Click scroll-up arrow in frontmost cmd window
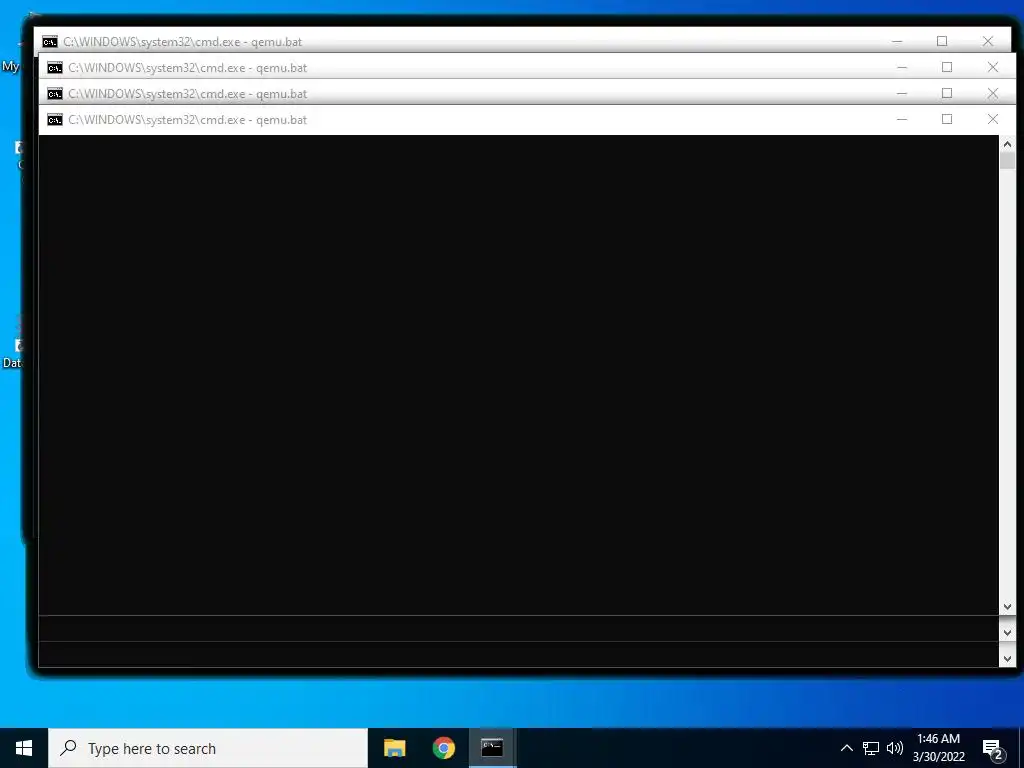This screenshot has height=768, width=1024. point(1007,144)
